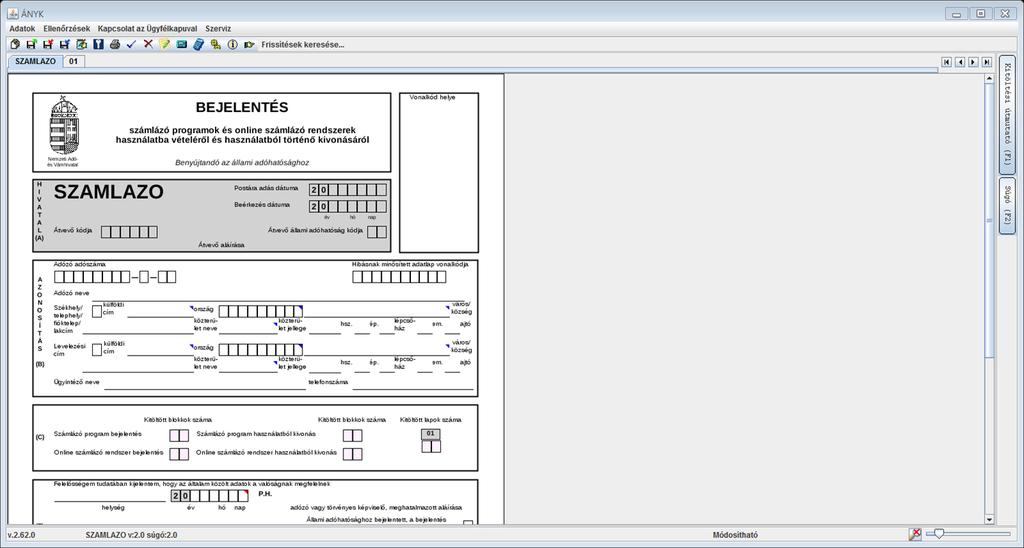Go to previous page arrow
Viewport: 1024px width, 548px height.
pyautogui.click(x=960, y=62)
